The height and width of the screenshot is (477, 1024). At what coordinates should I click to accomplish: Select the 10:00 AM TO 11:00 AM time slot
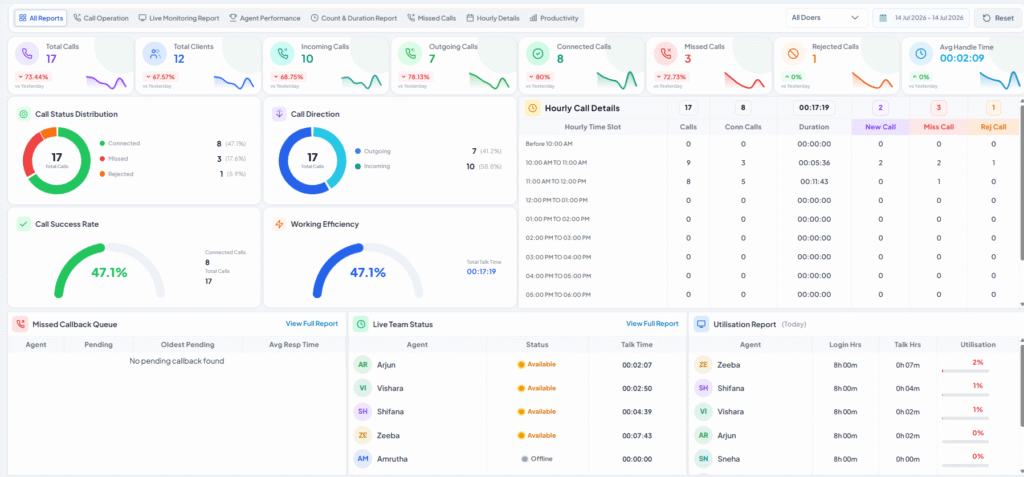pyautogui.click(x=556, y=162)
